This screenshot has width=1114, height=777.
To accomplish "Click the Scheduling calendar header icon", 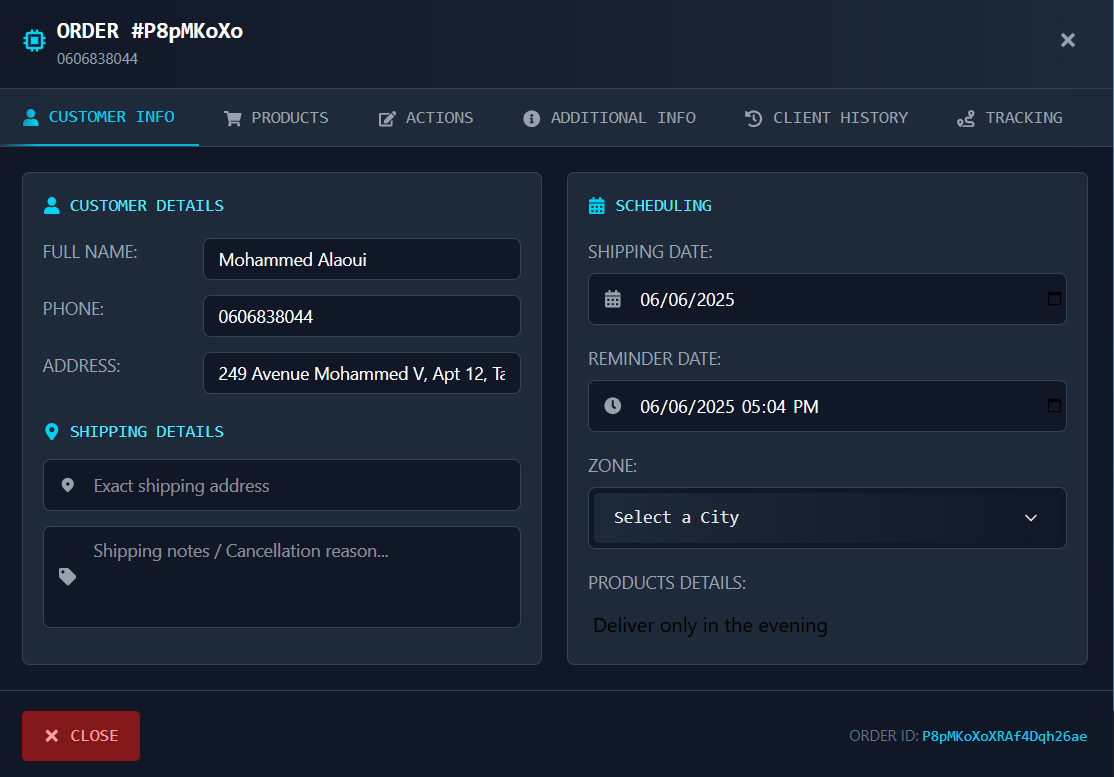I will pyautogui.click(x=597, y=206).
